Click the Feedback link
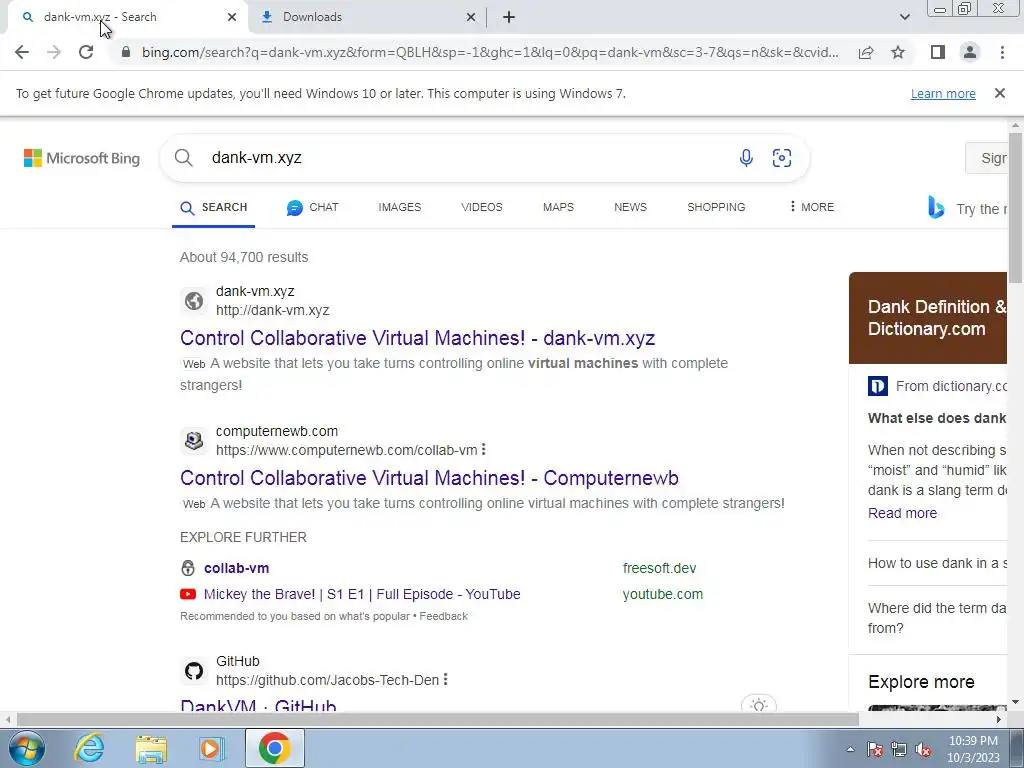 [x=443, y=616]
